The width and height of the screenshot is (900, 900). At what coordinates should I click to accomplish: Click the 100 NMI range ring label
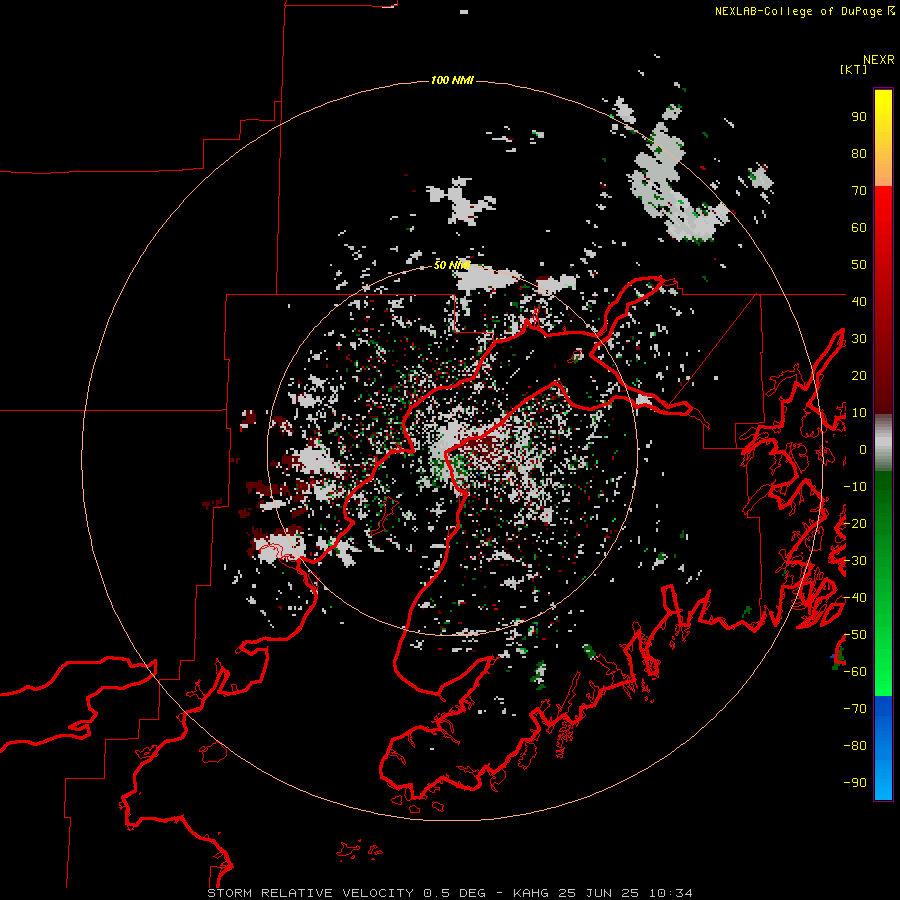tap(452, 80)
